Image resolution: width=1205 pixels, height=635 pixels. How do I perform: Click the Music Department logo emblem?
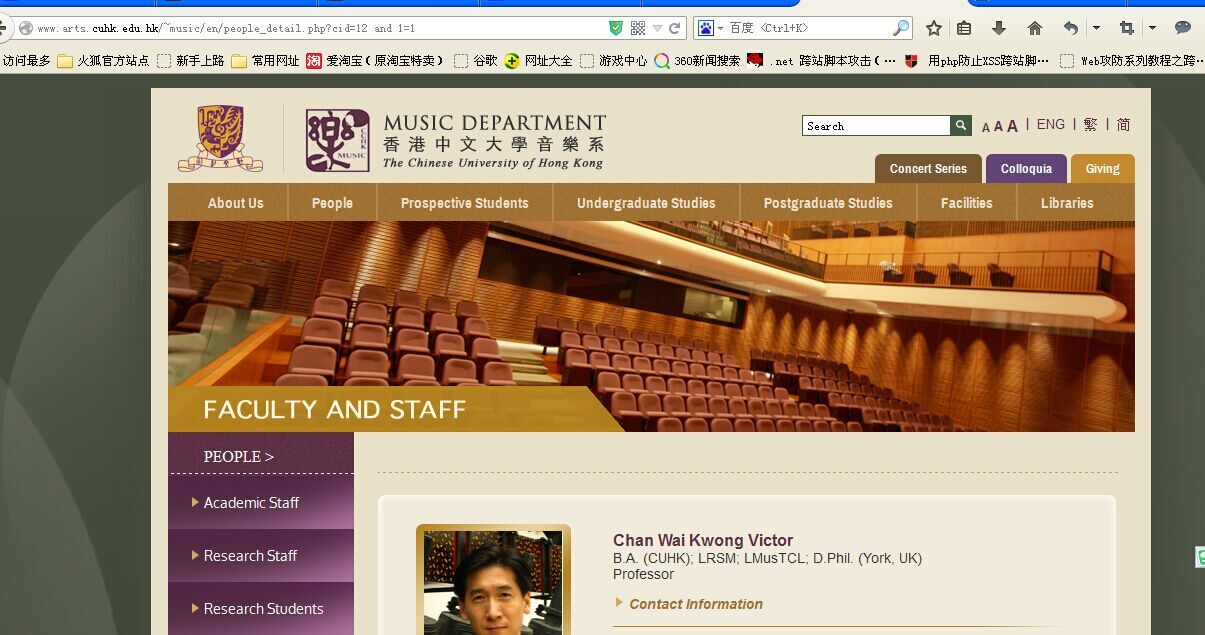pos(337,141)
